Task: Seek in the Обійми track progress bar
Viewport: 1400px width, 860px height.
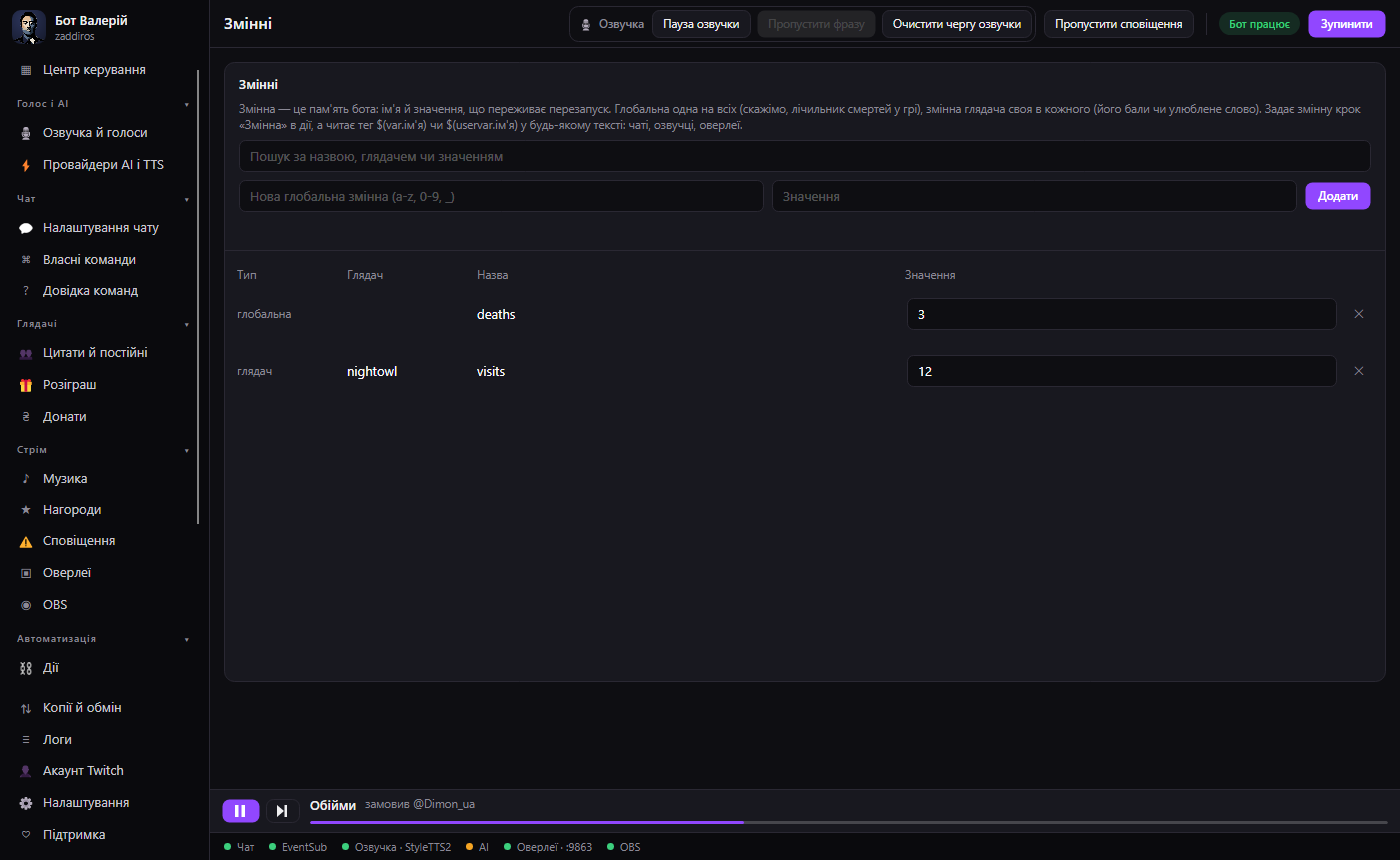Action: click(849, 822)
